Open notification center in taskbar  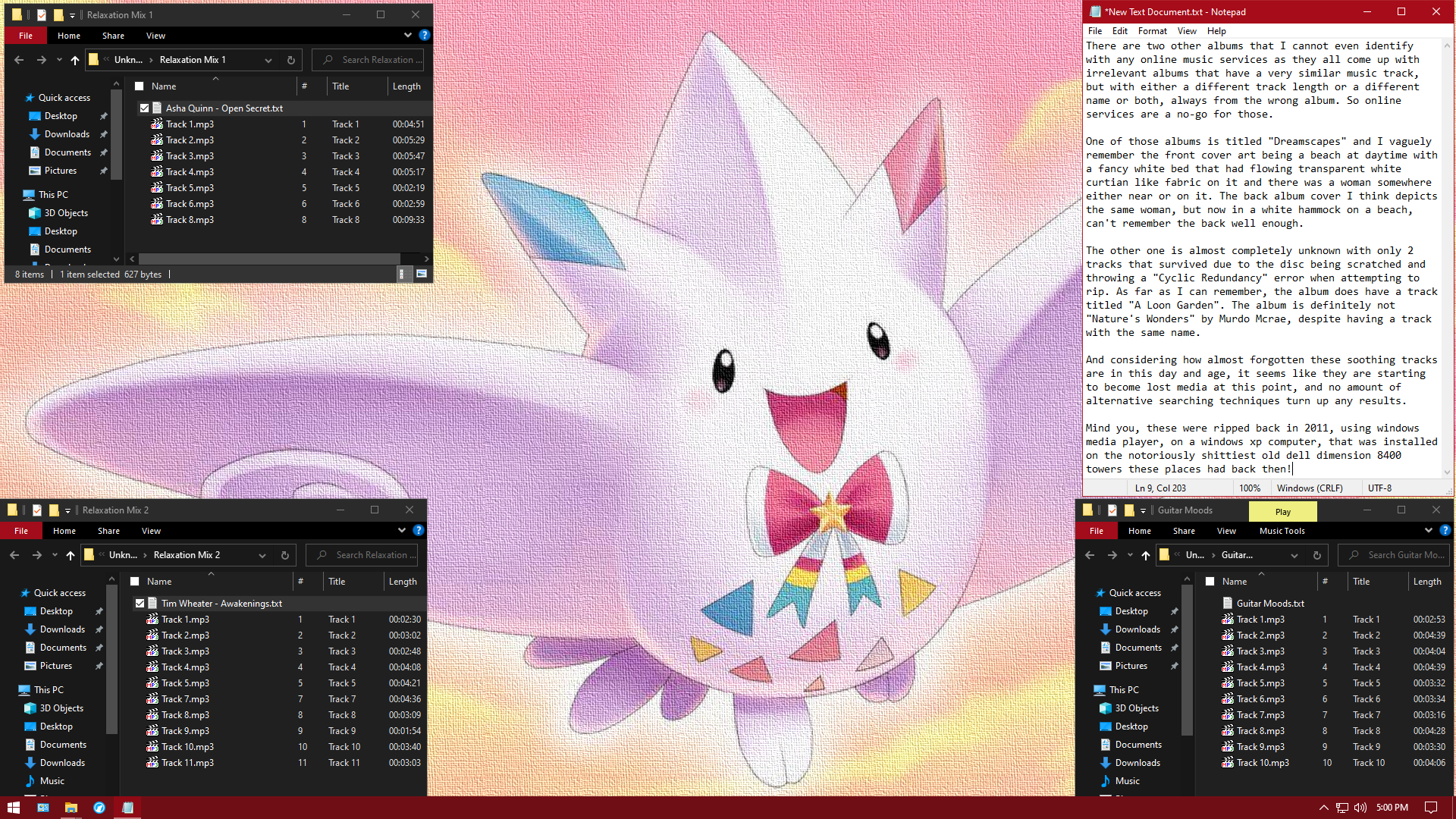1431,808
